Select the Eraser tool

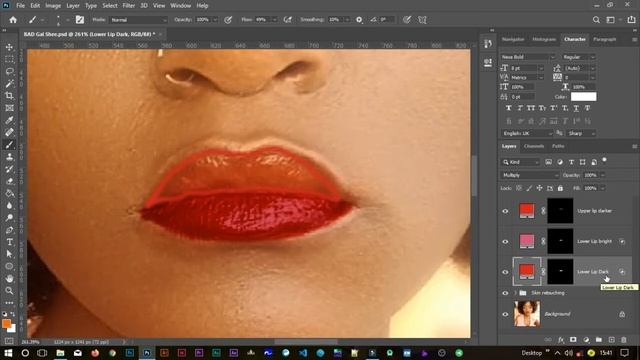tap(9, 181)
